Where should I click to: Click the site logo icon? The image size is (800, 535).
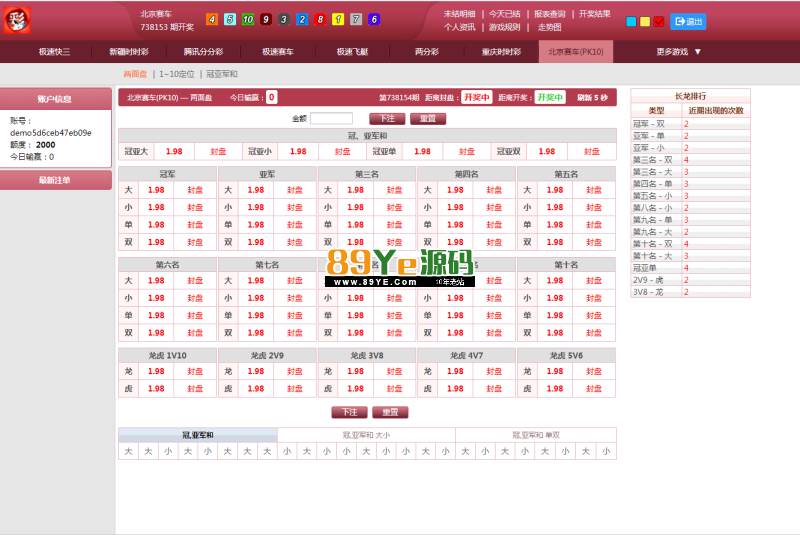coord(17,20)
